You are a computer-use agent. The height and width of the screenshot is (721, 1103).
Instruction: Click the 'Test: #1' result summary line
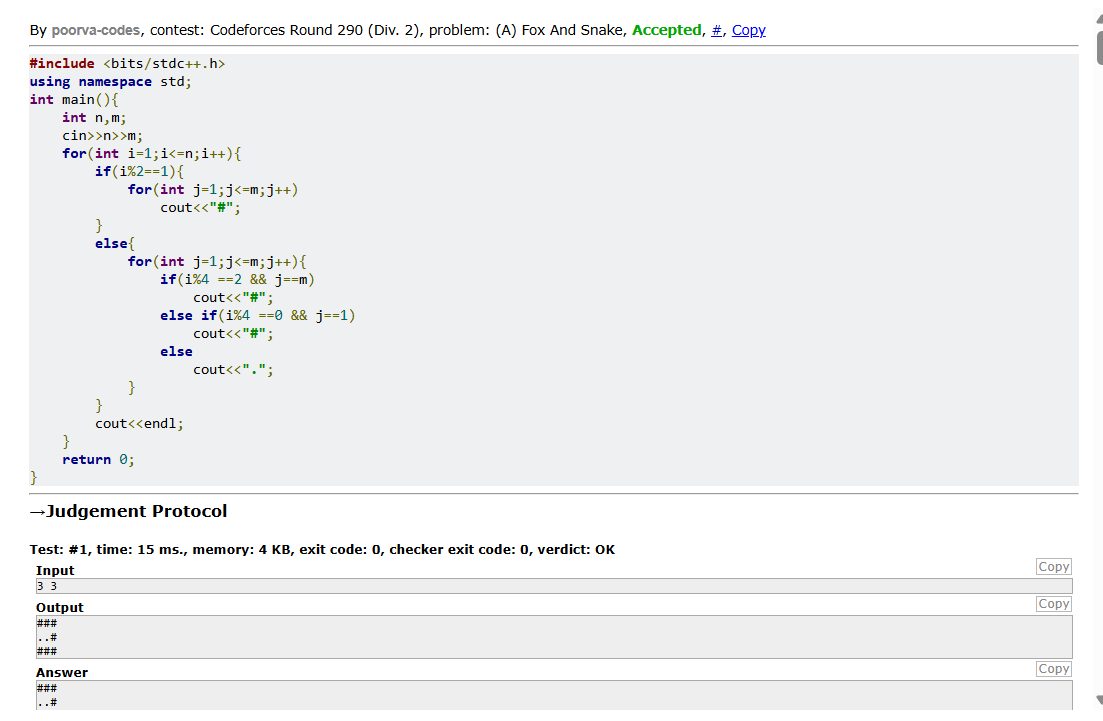point(322,549)
